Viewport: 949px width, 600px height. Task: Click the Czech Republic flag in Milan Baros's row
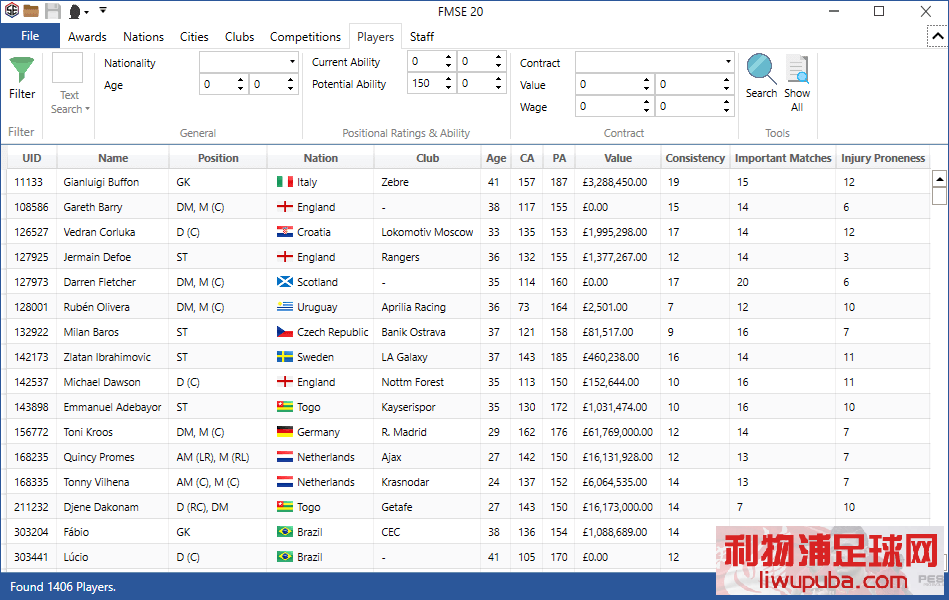pos(285,332)
